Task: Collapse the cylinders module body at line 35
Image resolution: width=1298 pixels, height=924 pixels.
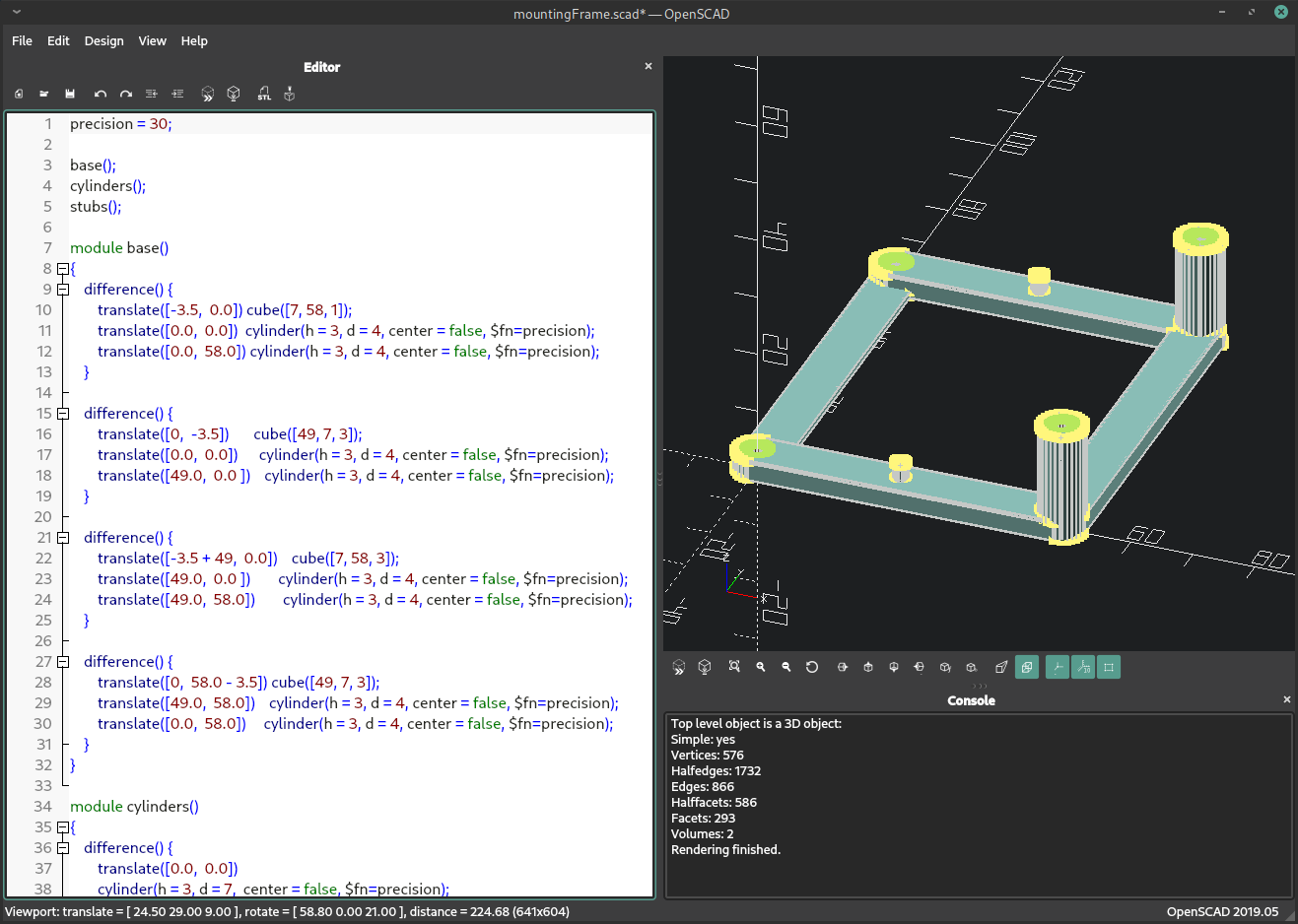Action: point(63,827)
